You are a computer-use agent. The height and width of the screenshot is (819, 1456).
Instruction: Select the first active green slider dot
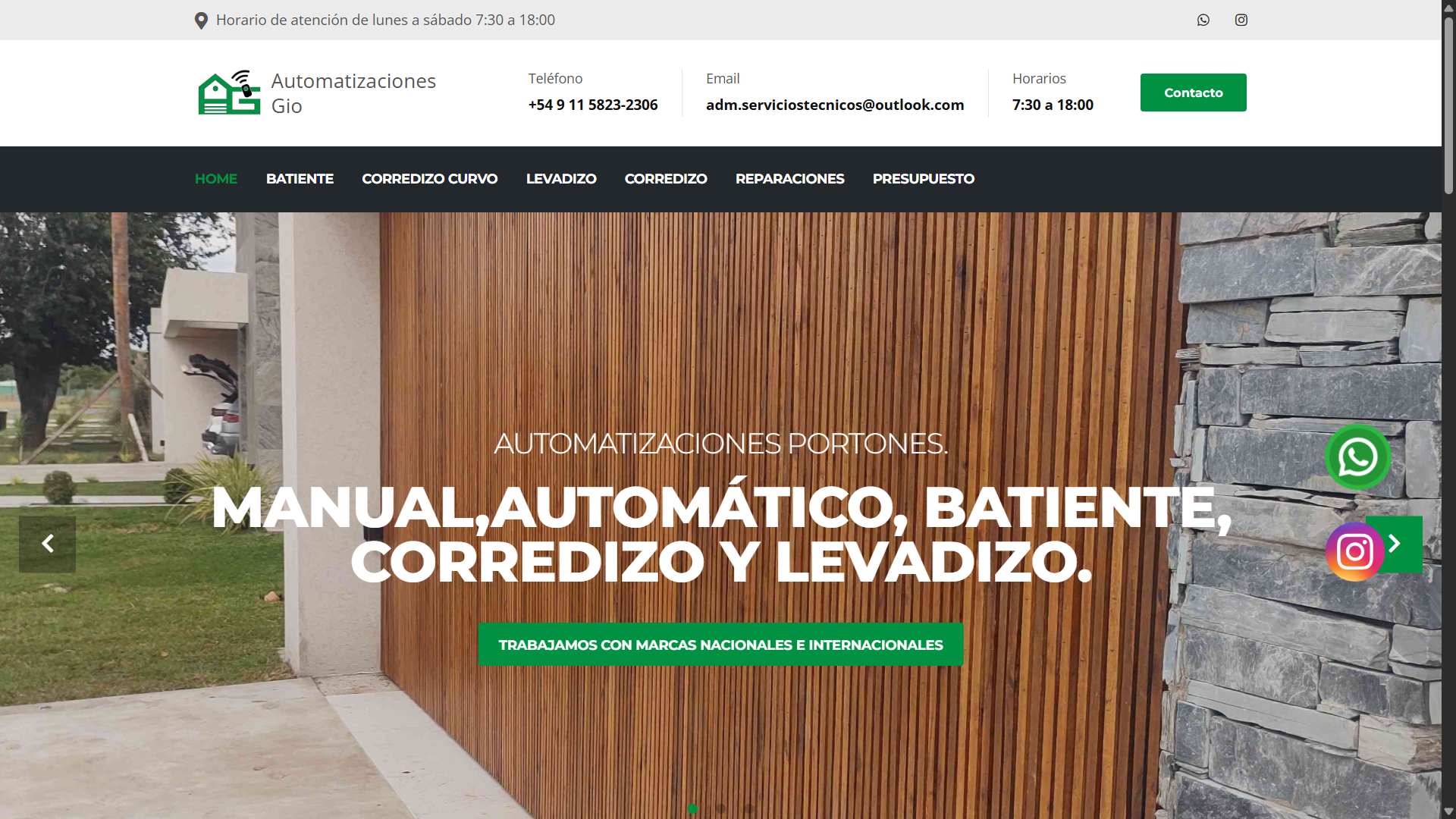[x=692, y=808]
